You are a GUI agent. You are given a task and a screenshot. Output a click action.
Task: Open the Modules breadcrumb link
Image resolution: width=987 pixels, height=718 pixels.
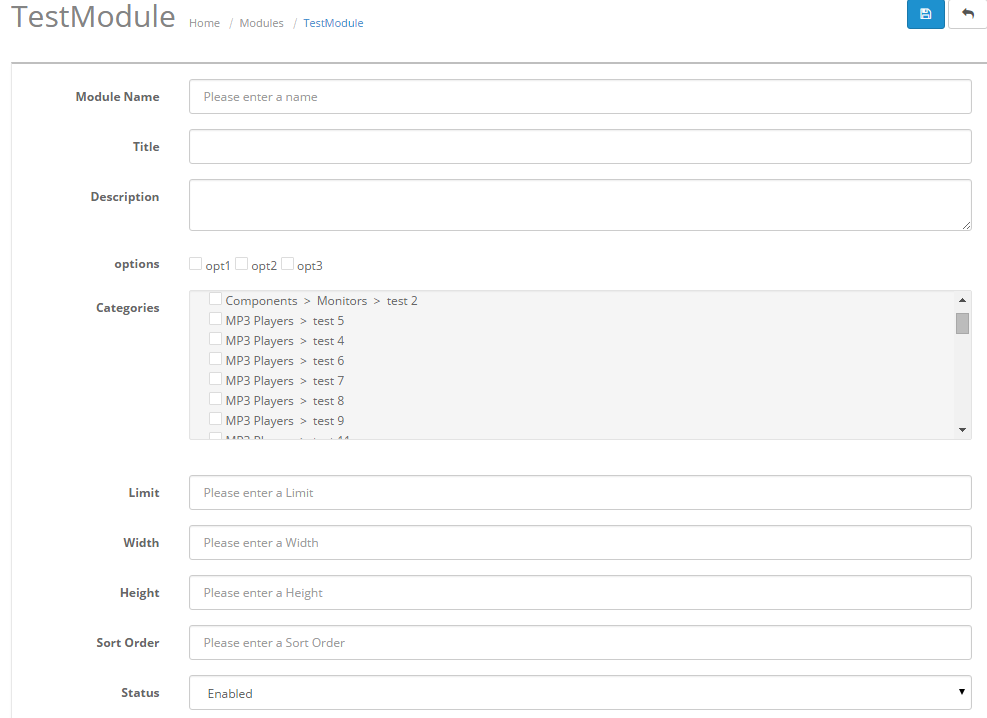tap(261, 23)
